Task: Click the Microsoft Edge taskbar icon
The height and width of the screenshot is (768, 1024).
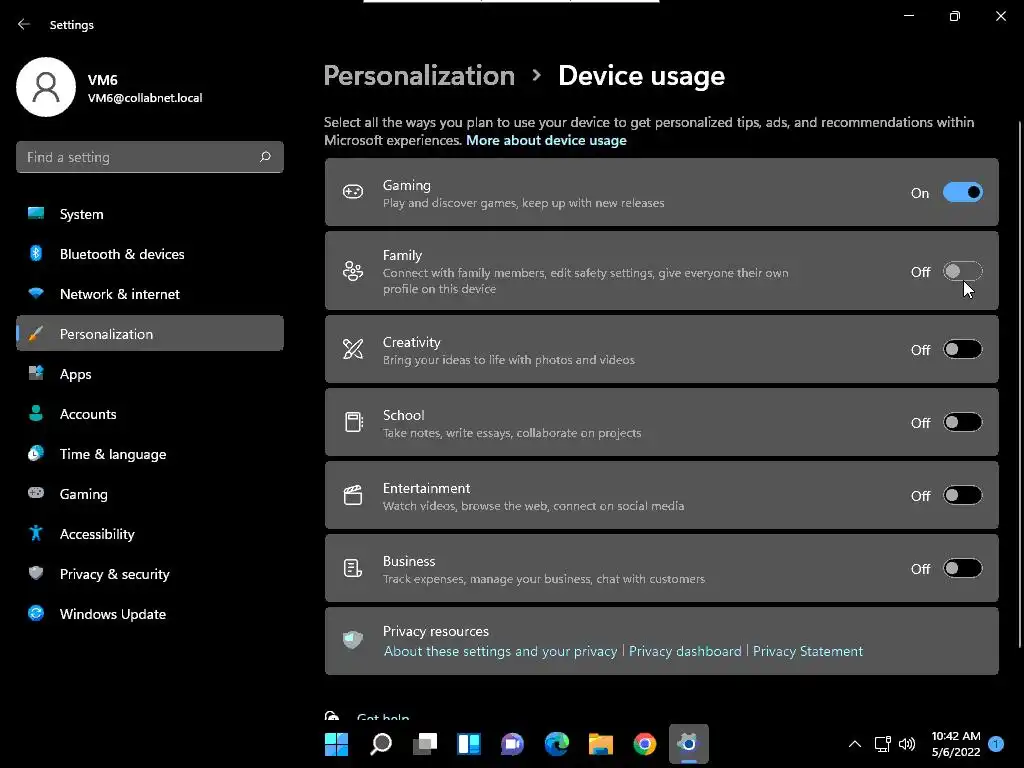Action: pos(556,744)
